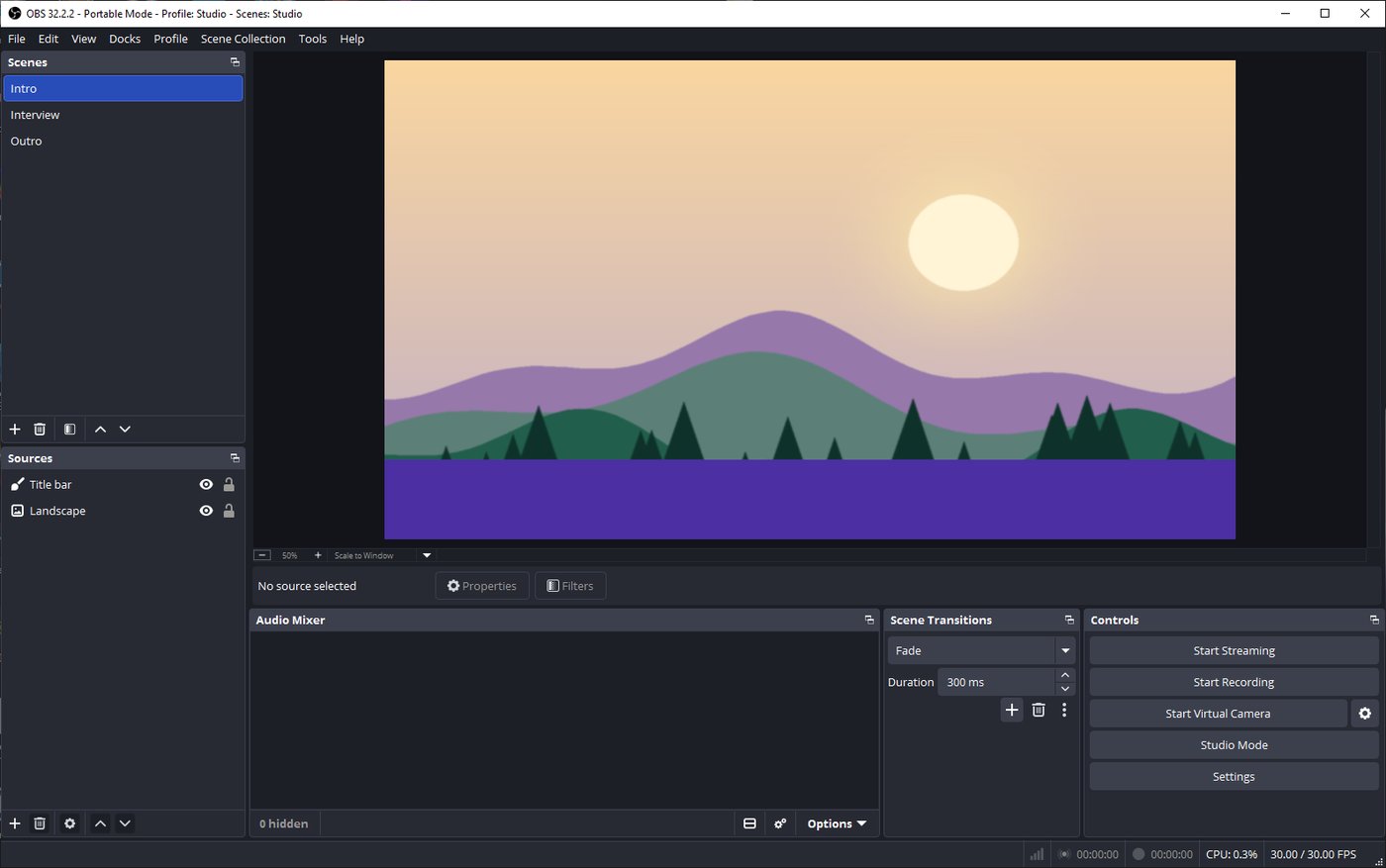Hide the Title bar source

[x=206, y=485]
